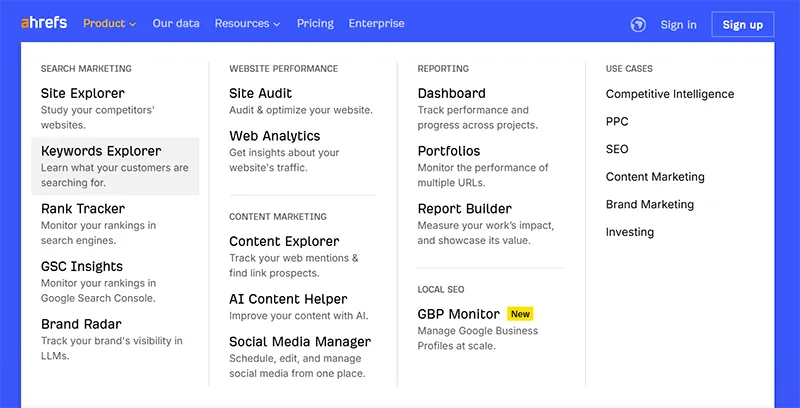The height and width of the screenshot is (408, 800).
Task: Expand the Resources dropdown menu
Action: click(247, 23)
